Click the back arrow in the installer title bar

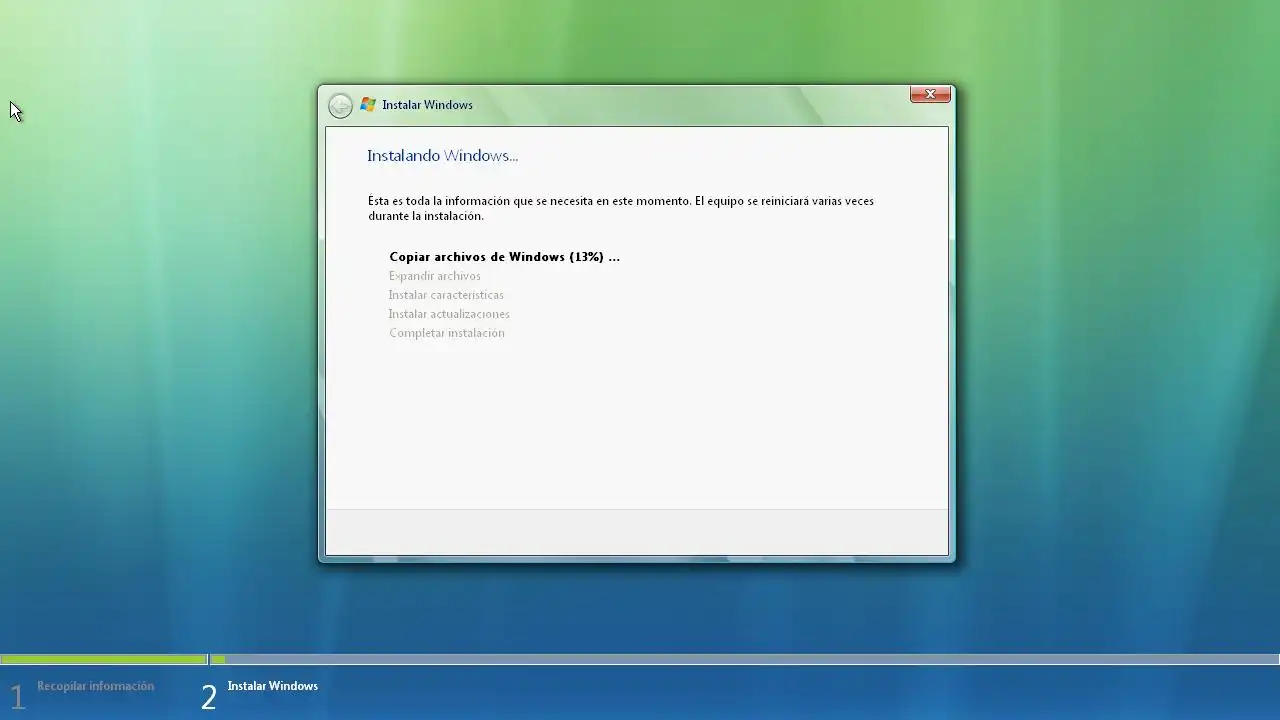[340, 105]
